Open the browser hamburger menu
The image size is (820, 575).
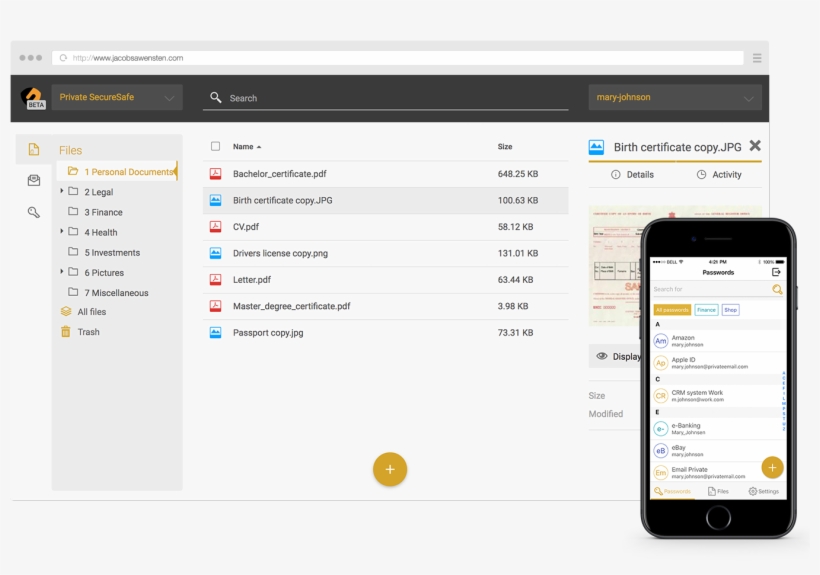point(757,58)
